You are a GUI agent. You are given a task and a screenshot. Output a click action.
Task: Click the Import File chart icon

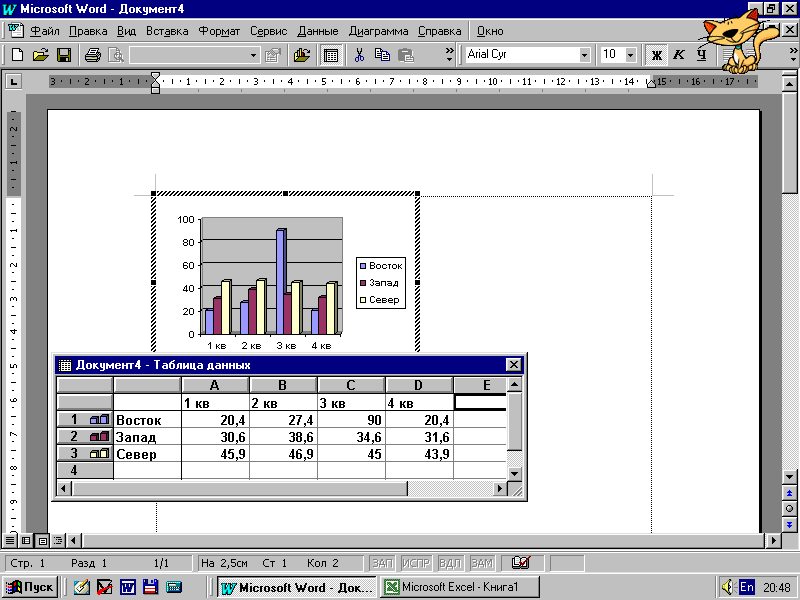click(x=302, y=55)
